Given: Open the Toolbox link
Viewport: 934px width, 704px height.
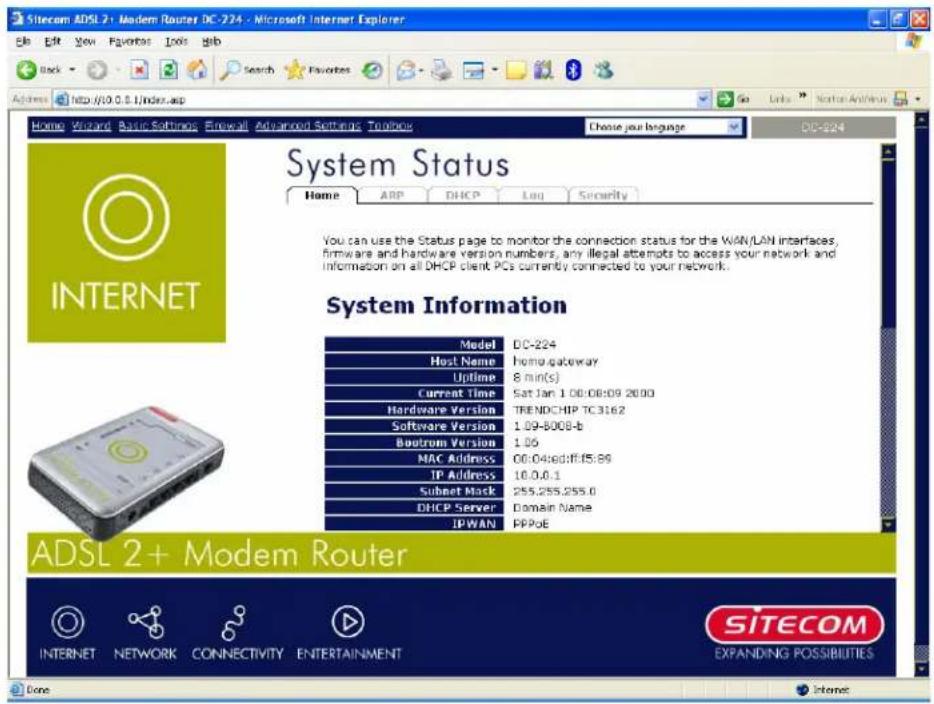Looking at the screenshot, I should click(x=390, y=126).
